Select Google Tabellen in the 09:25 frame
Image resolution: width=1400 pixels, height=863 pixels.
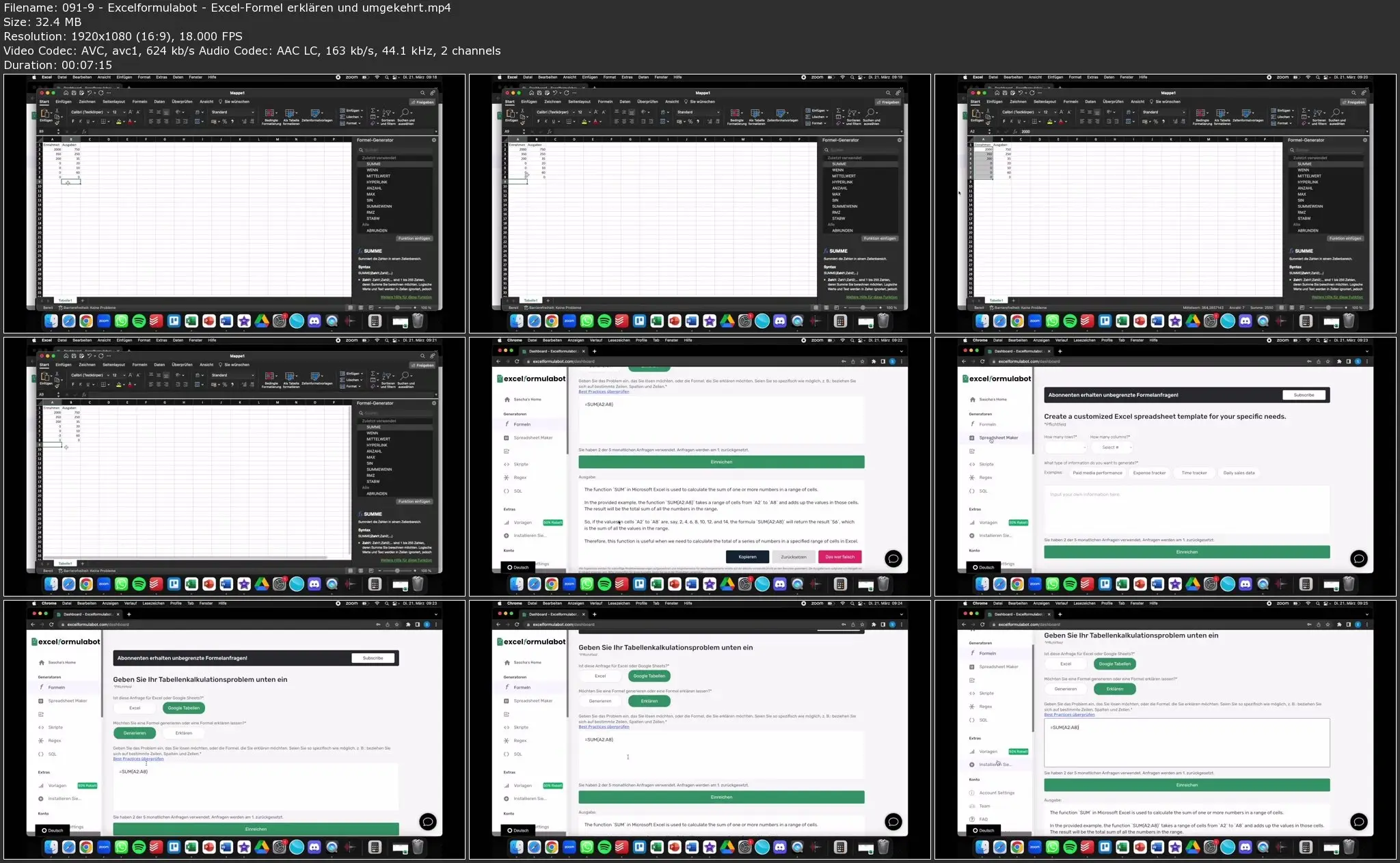[1114, 663]
